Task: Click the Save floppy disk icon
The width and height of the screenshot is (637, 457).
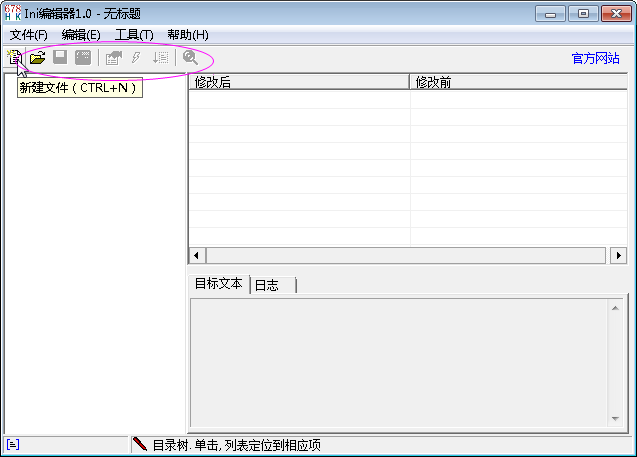Action: pyautogui.click(x=60, y=58)
